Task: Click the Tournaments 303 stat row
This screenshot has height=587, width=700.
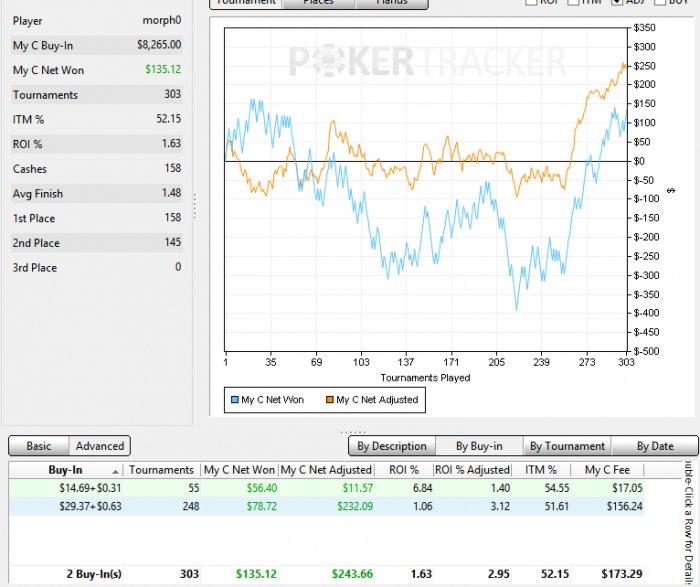Action: coord(97,95)
